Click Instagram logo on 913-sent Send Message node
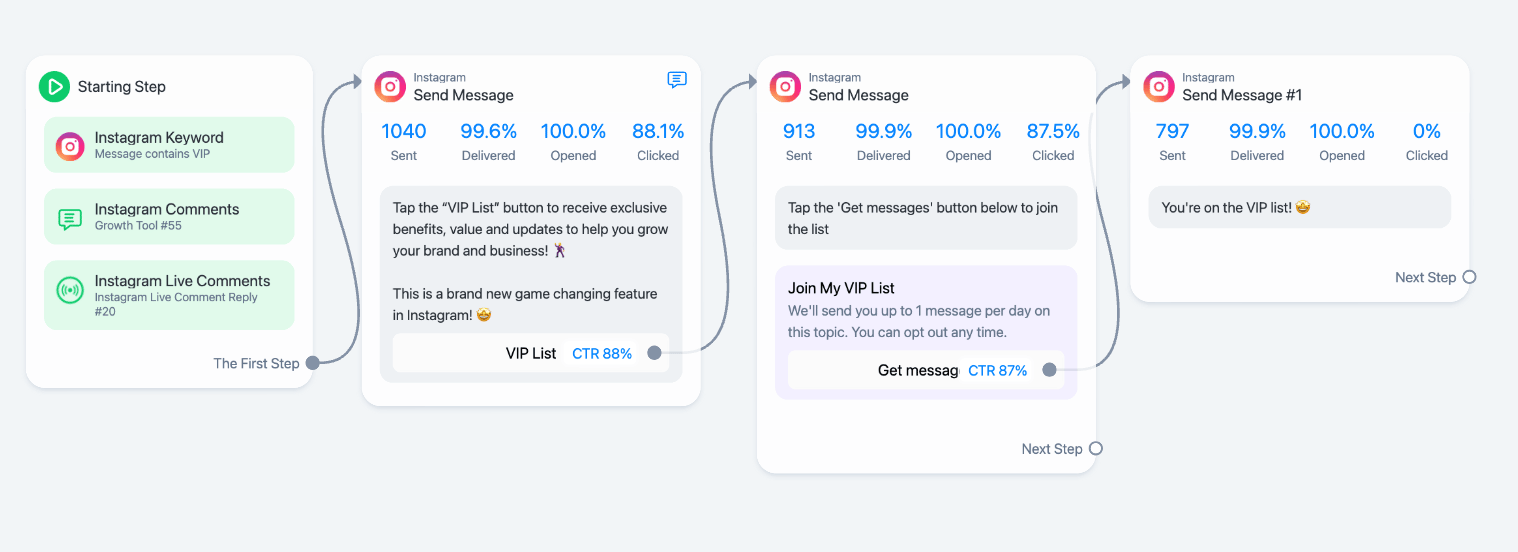This screenshot has width=1518, height=552. pos(785,86)
